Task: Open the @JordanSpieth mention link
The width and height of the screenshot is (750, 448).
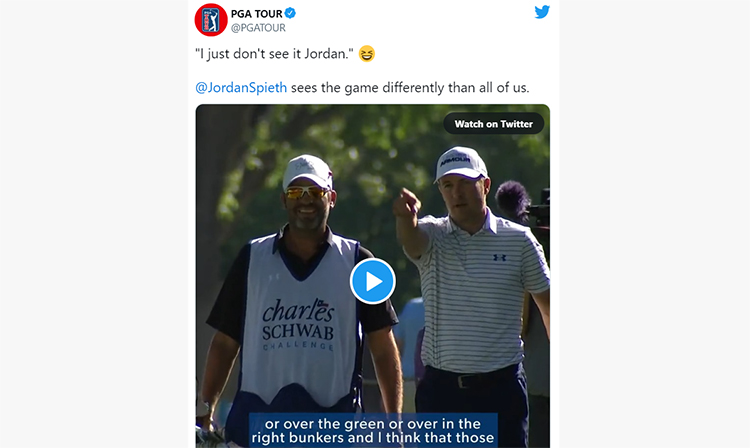Action: [241, 88]
